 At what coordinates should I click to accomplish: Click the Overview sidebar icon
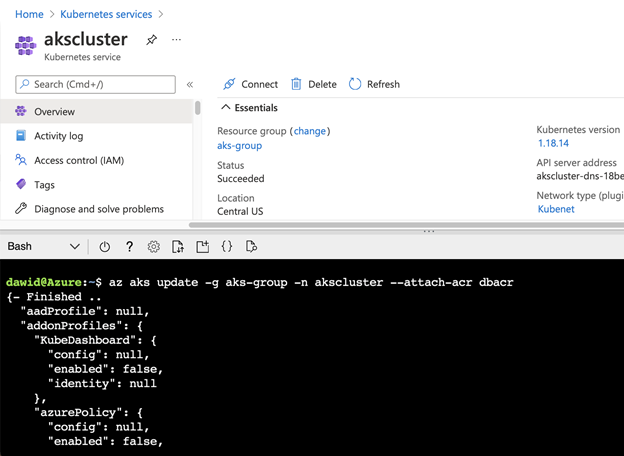tap(21, 111)
